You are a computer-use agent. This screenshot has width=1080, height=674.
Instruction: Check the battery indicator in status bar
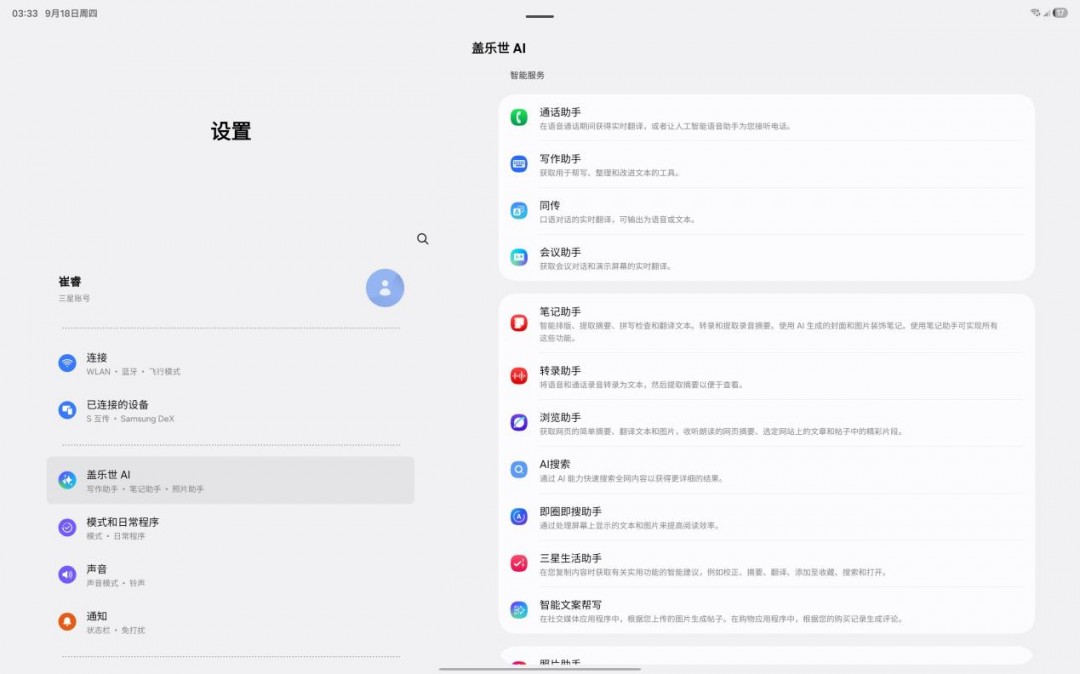pos(1060,13)
